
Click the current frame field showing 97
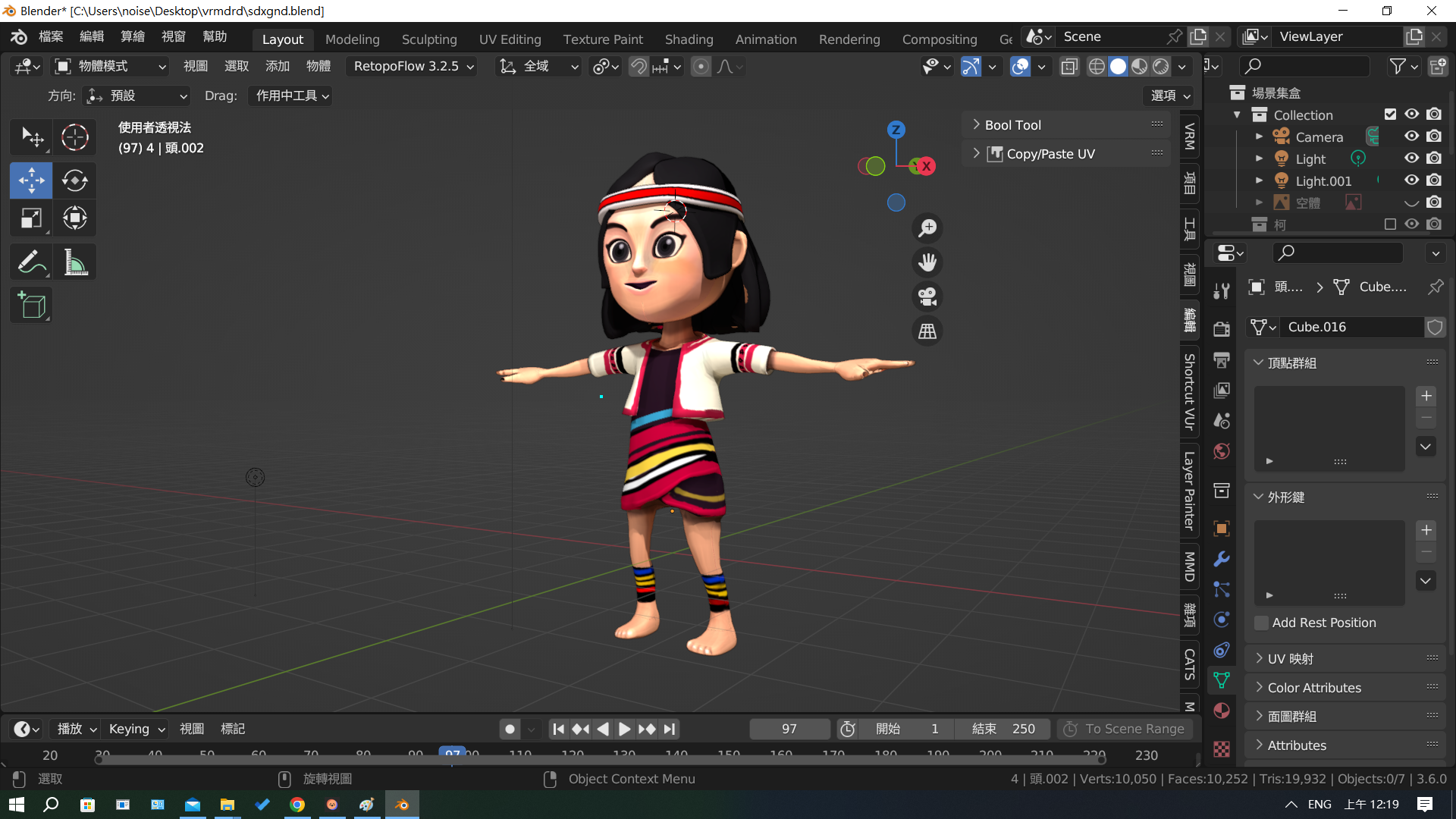[789, 729]
